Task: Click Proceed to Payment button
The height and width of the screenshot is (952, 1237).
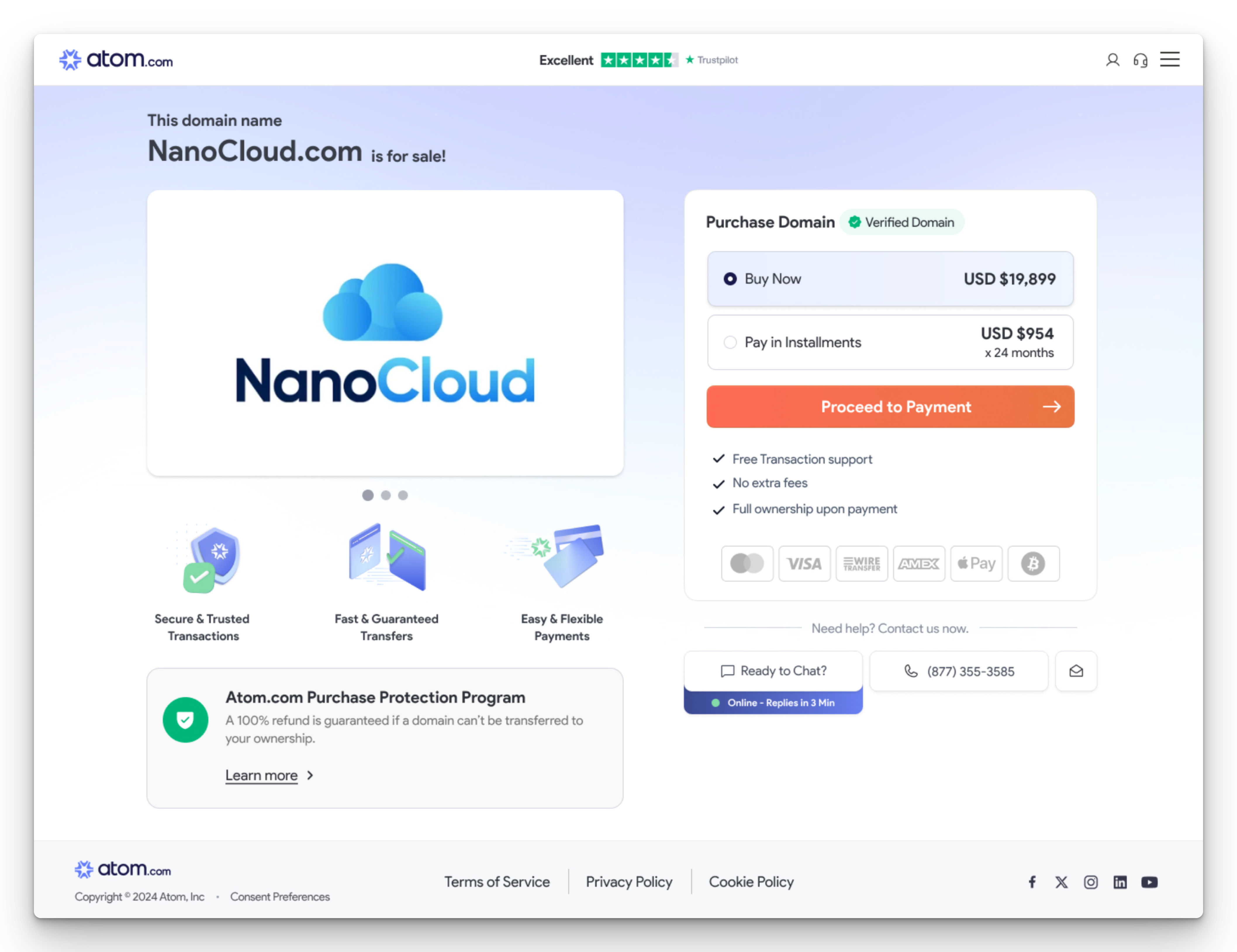Action: [x=890, y=407]
